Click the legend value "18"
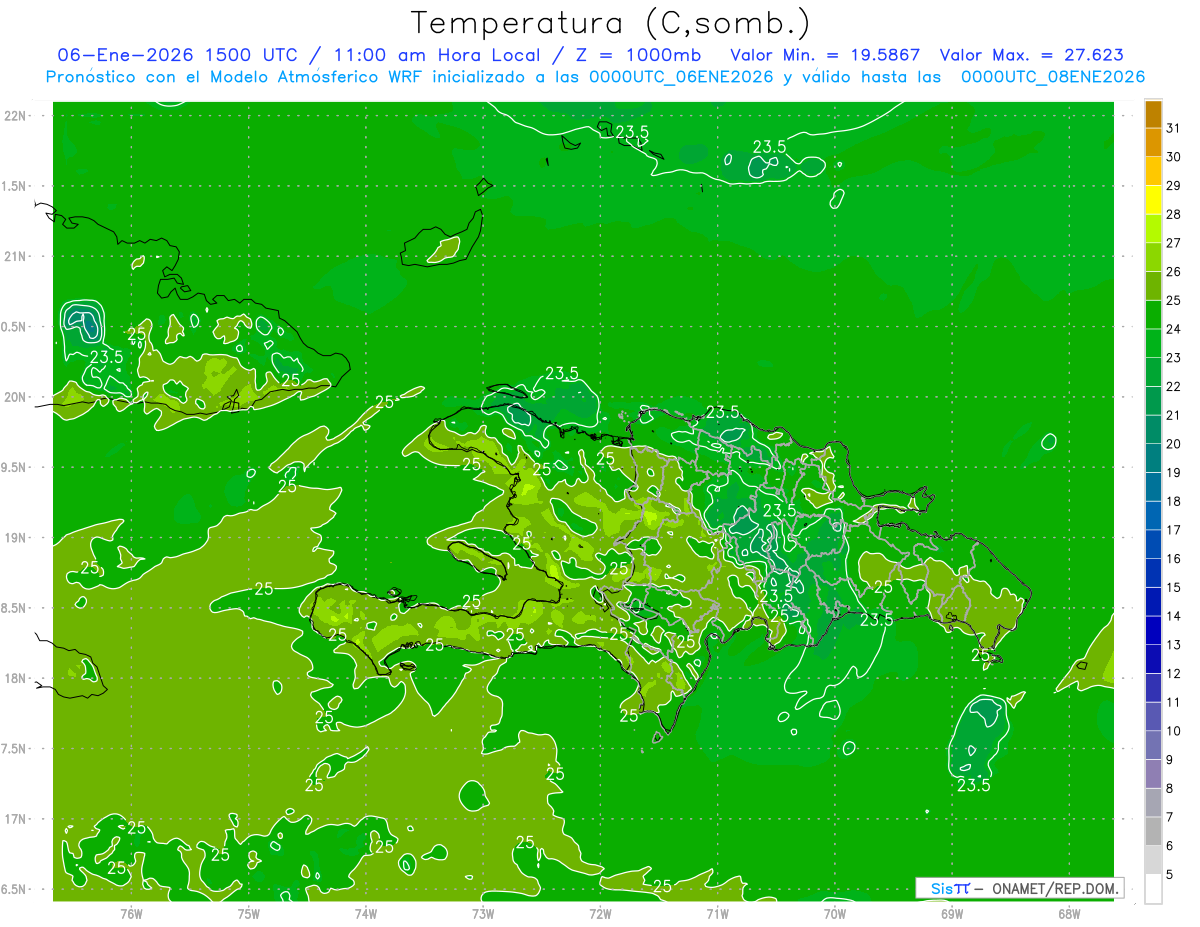Screen dimensions: 1200x927 coord(1174,502)
